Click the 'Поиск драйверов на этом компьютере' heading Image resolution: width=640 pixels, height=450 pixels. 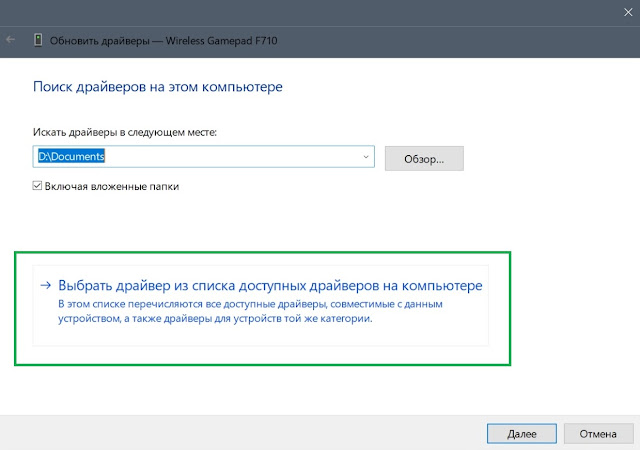(158, 87)
